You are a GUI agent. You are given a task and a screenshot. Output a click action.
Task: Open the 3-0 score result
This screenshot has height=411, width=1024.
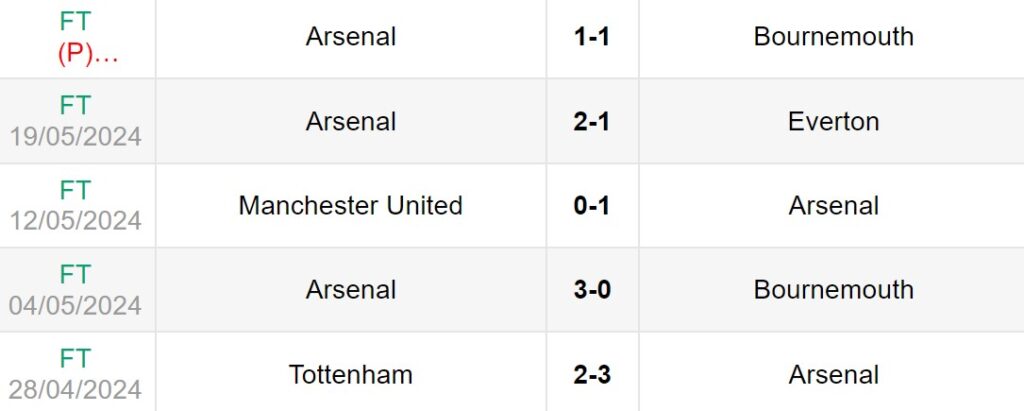(x=592, y=290)
